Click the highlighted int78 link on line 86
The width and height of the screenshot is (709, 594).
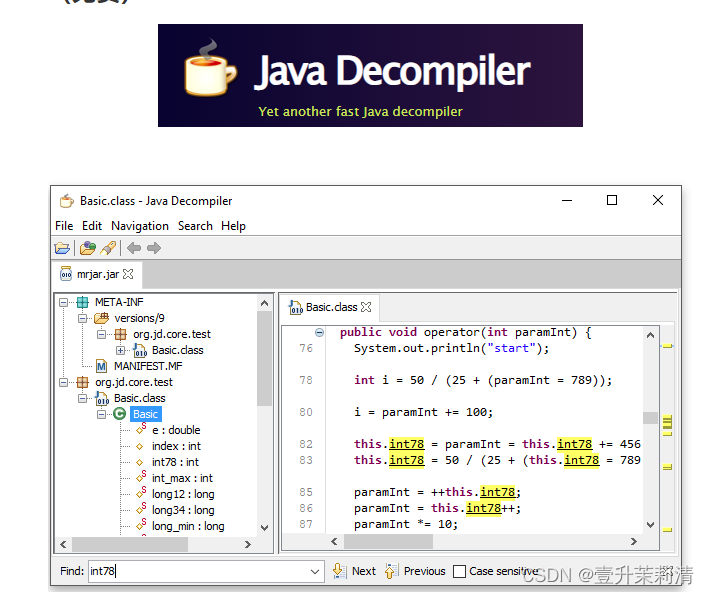(x=483, y=508)
